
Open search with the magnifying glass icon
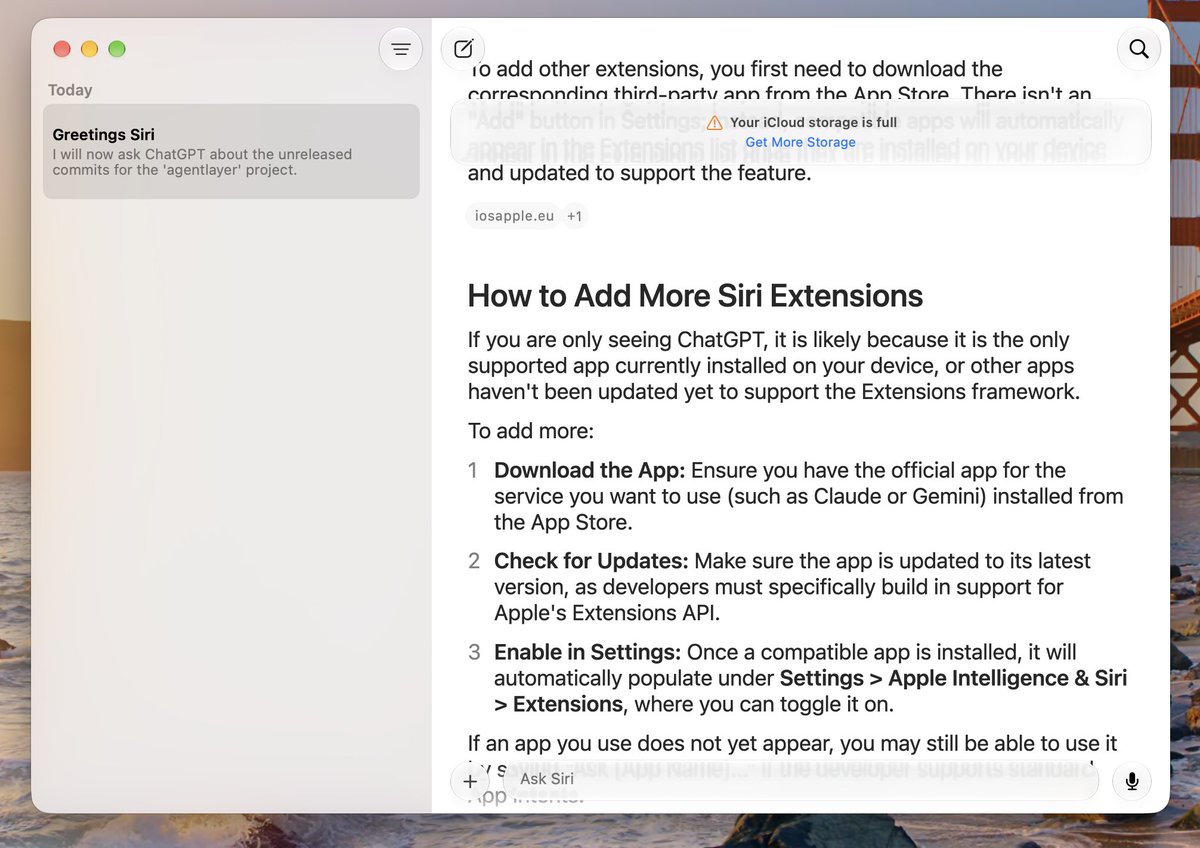1138,48
